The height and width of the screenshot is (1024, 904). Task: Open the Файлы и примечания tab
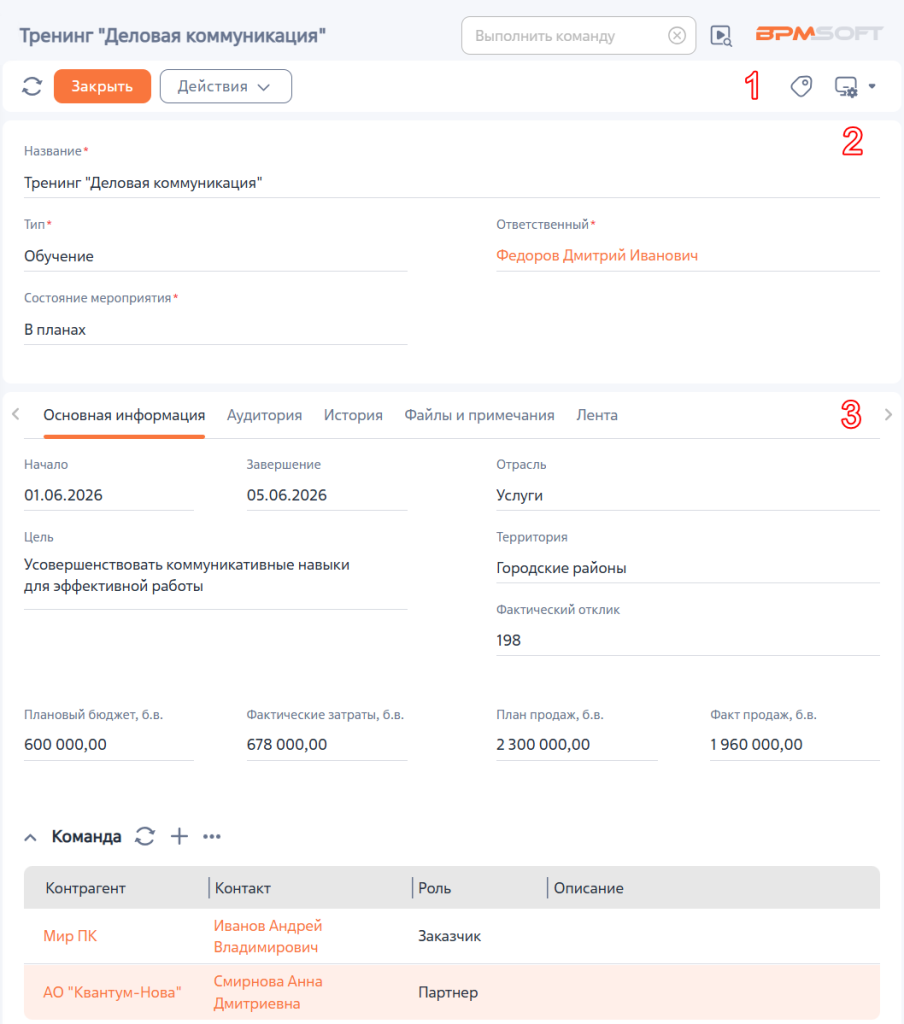coord(479,415)
